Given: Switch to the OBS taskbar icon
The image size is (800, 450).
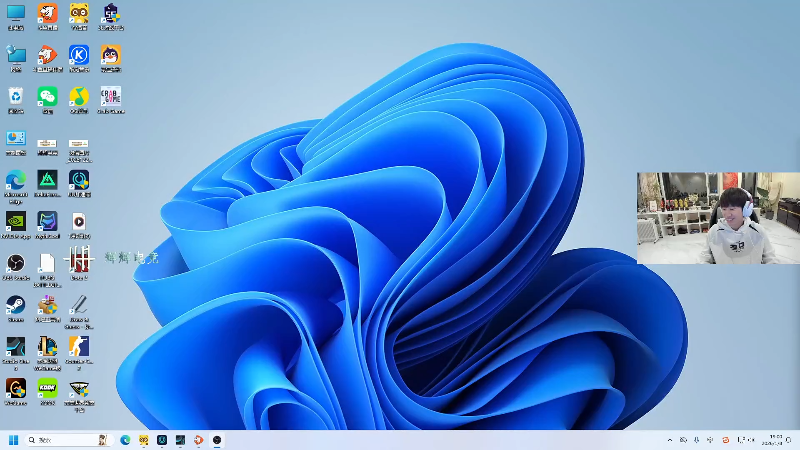Looking at the screenshot, I should 217,440.
